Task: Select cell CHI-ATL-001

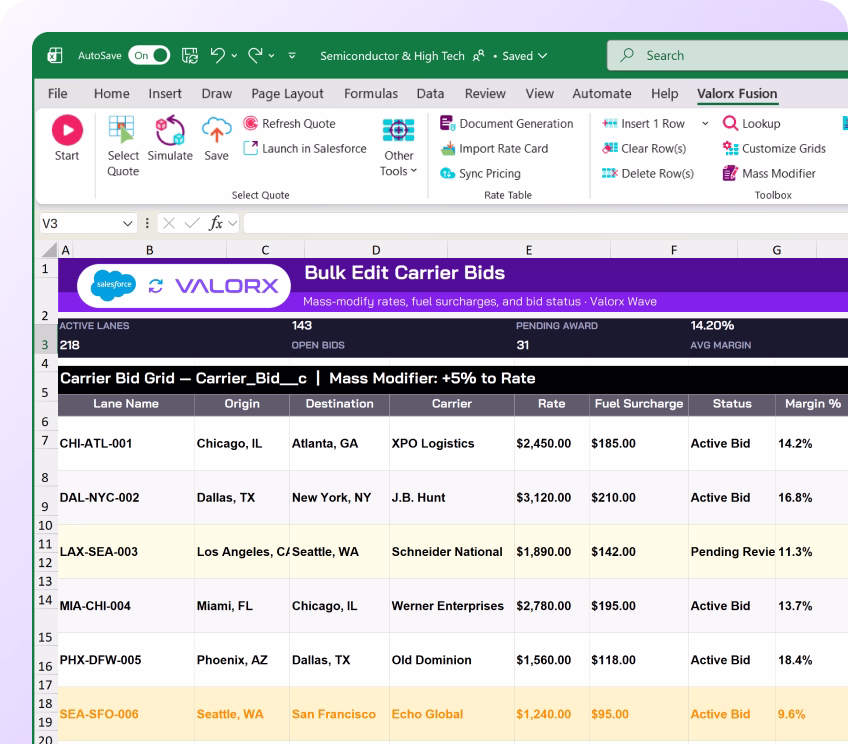Action: [x=126, y=443]
